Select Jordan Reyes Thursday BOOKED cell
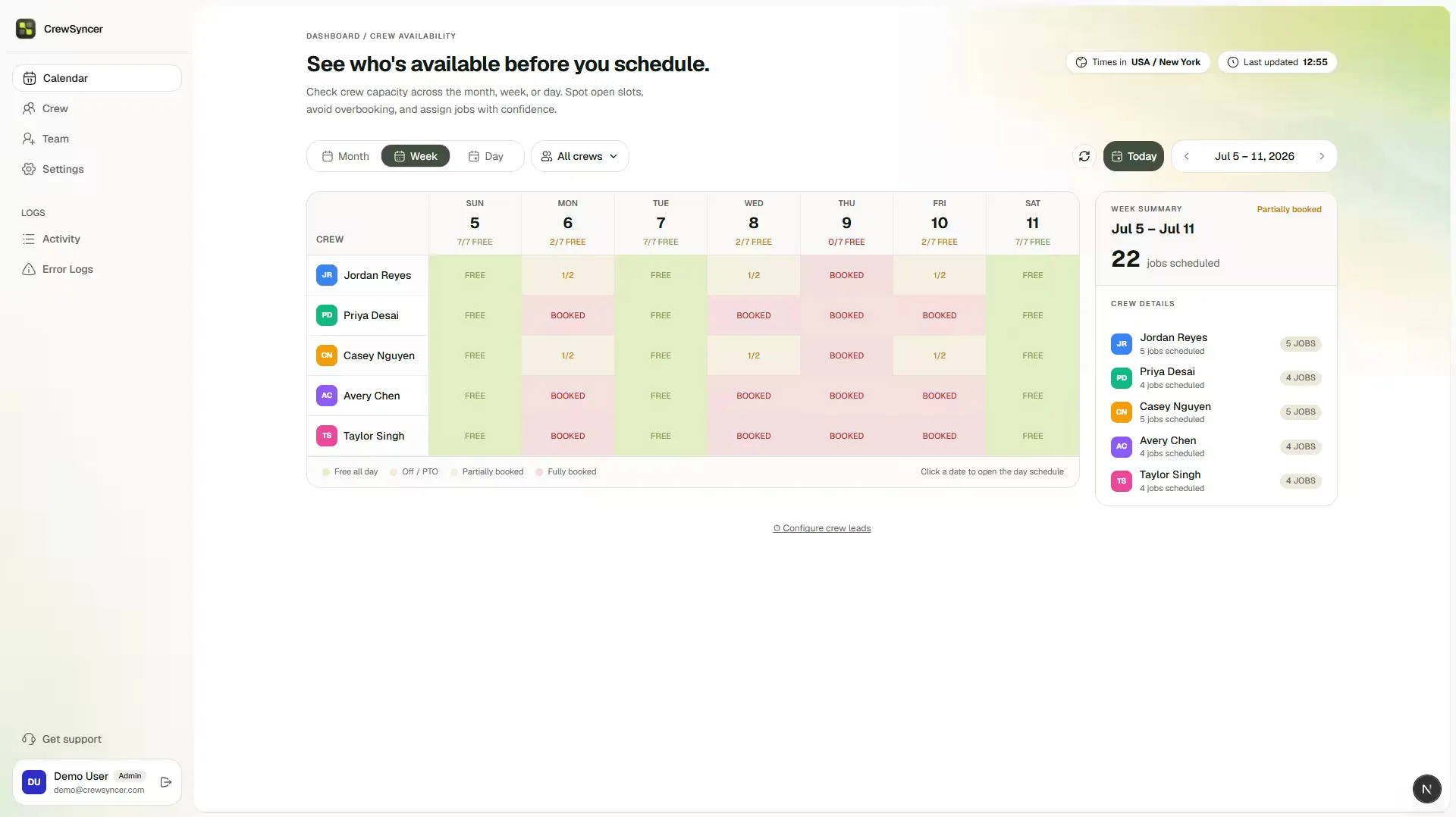Screen dimensions: 1456x817 (846, 275)
